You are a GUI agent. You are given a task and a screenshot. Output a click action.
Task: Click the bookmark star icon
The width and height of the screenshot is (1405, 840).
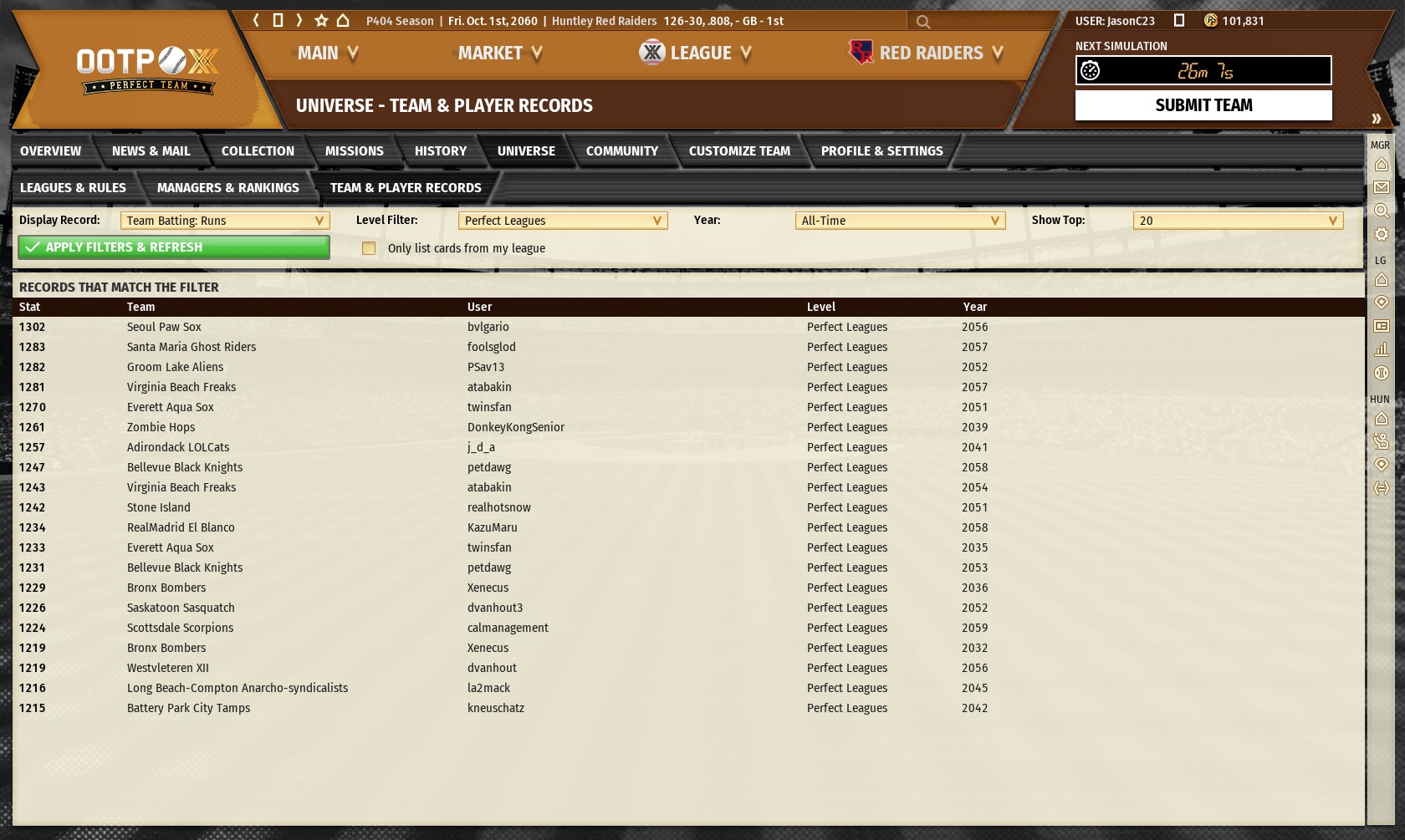click(x=321, y=20)
